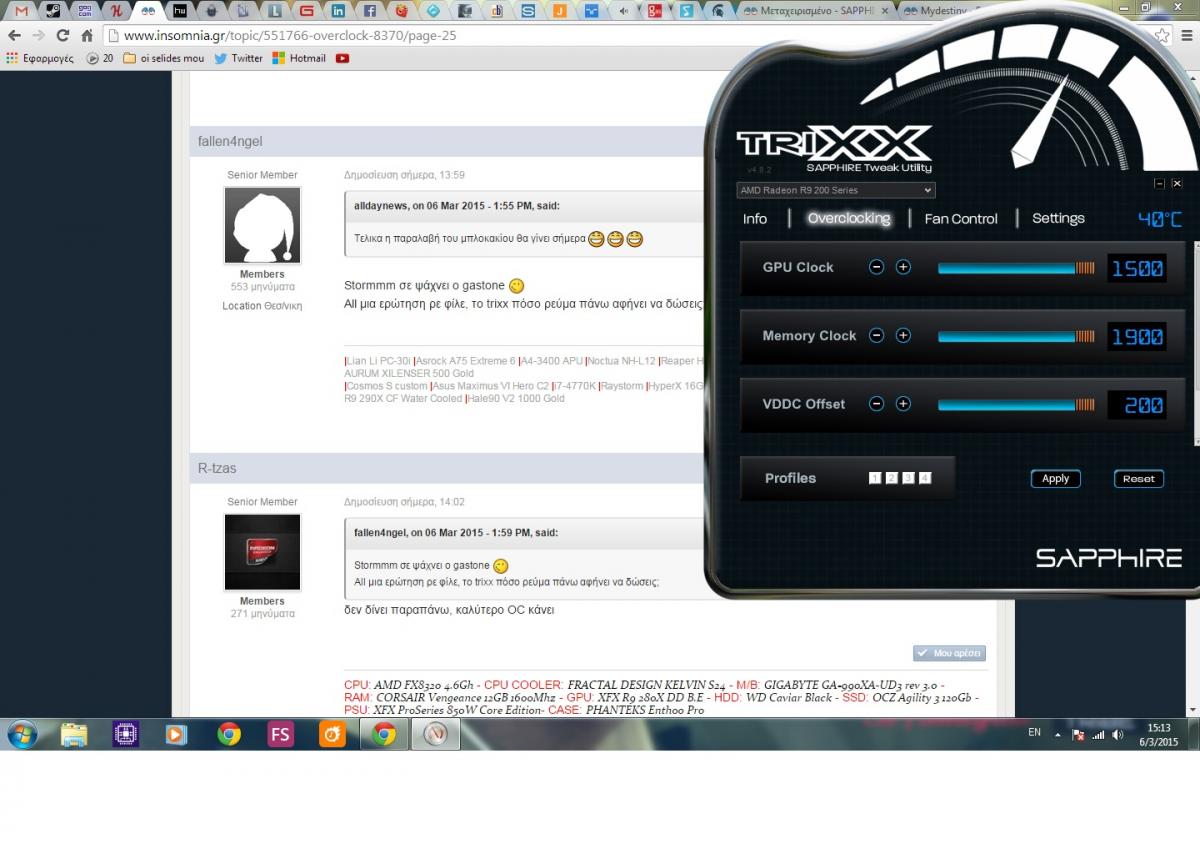Switch to the Steam browser tab
This screenshot has height=854, width=1200.
tap(54, 11)
